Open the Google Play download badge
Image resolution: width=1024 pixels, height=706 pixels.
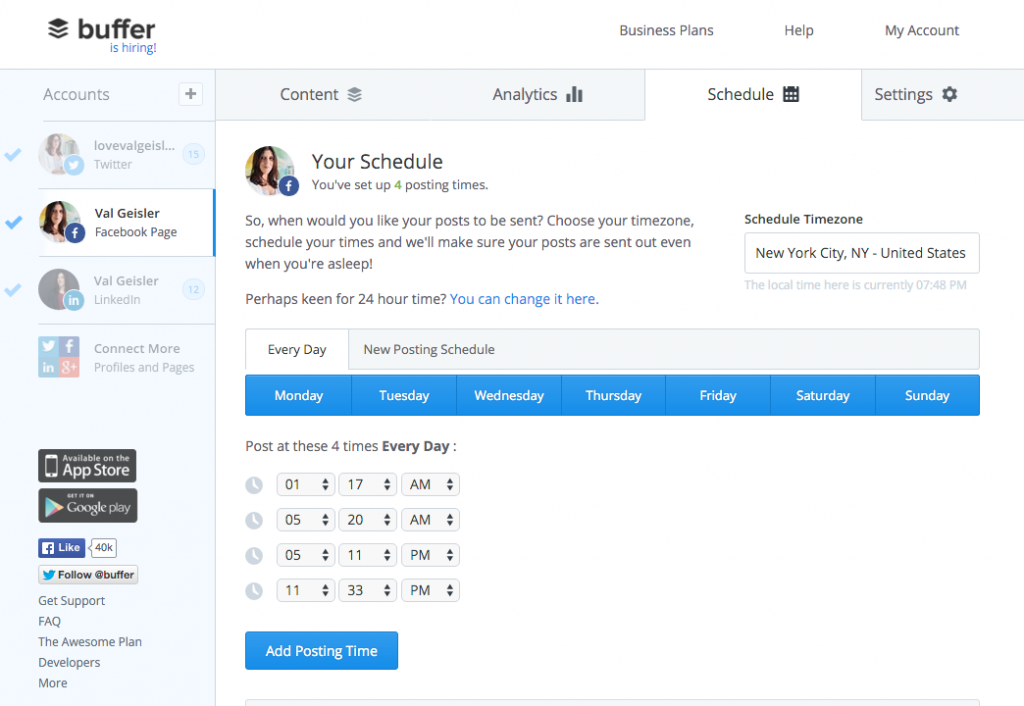(88, 505)
